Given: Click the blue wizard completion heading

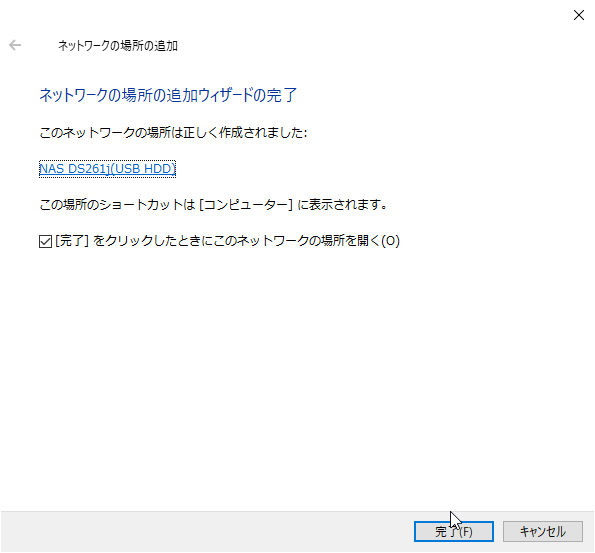Looking at the screenshot, I should click(x=168, y=95).
